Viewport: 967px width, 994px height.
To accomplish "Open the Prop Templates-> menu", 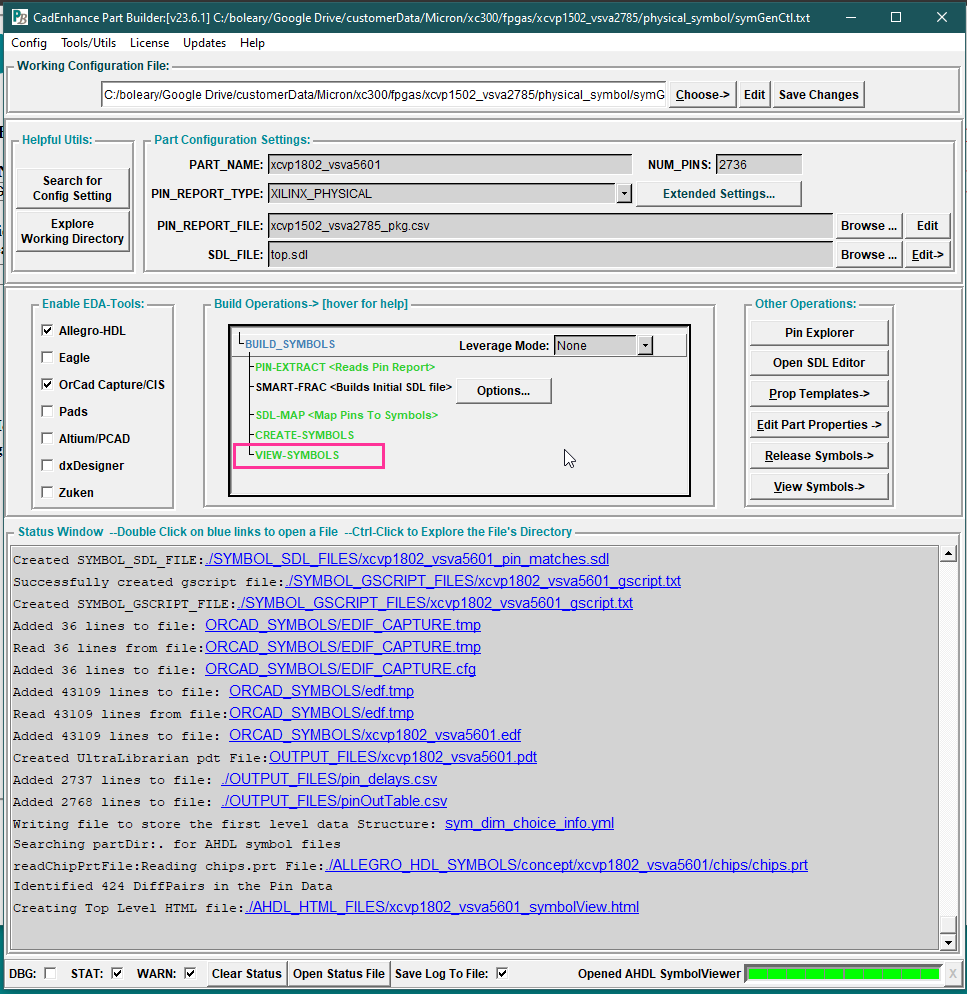I will (819, 394).
